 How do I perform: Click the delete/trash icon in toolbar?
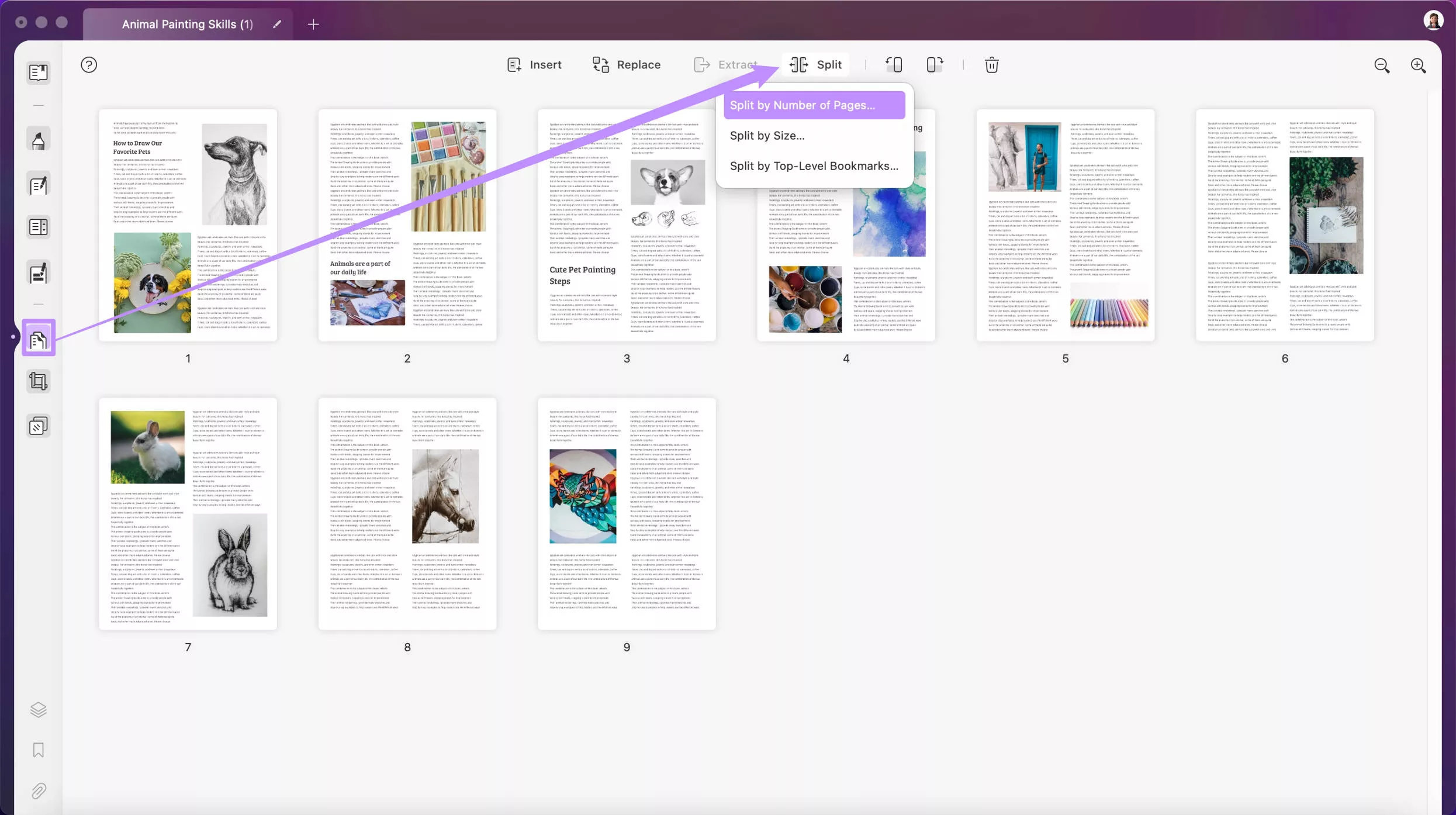pos(992,65)
